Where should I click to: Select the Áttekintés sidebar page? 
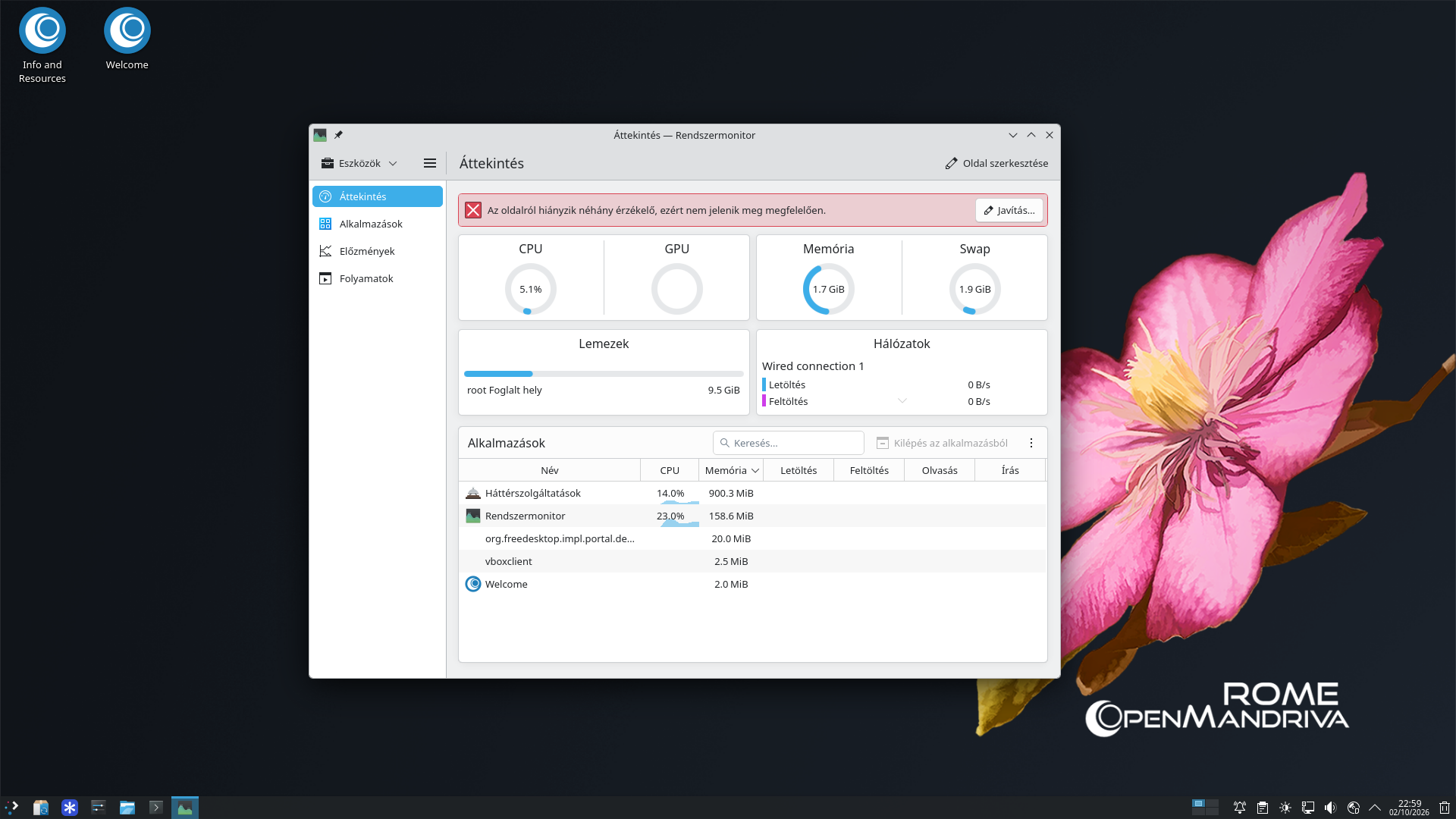pos(378,196)
